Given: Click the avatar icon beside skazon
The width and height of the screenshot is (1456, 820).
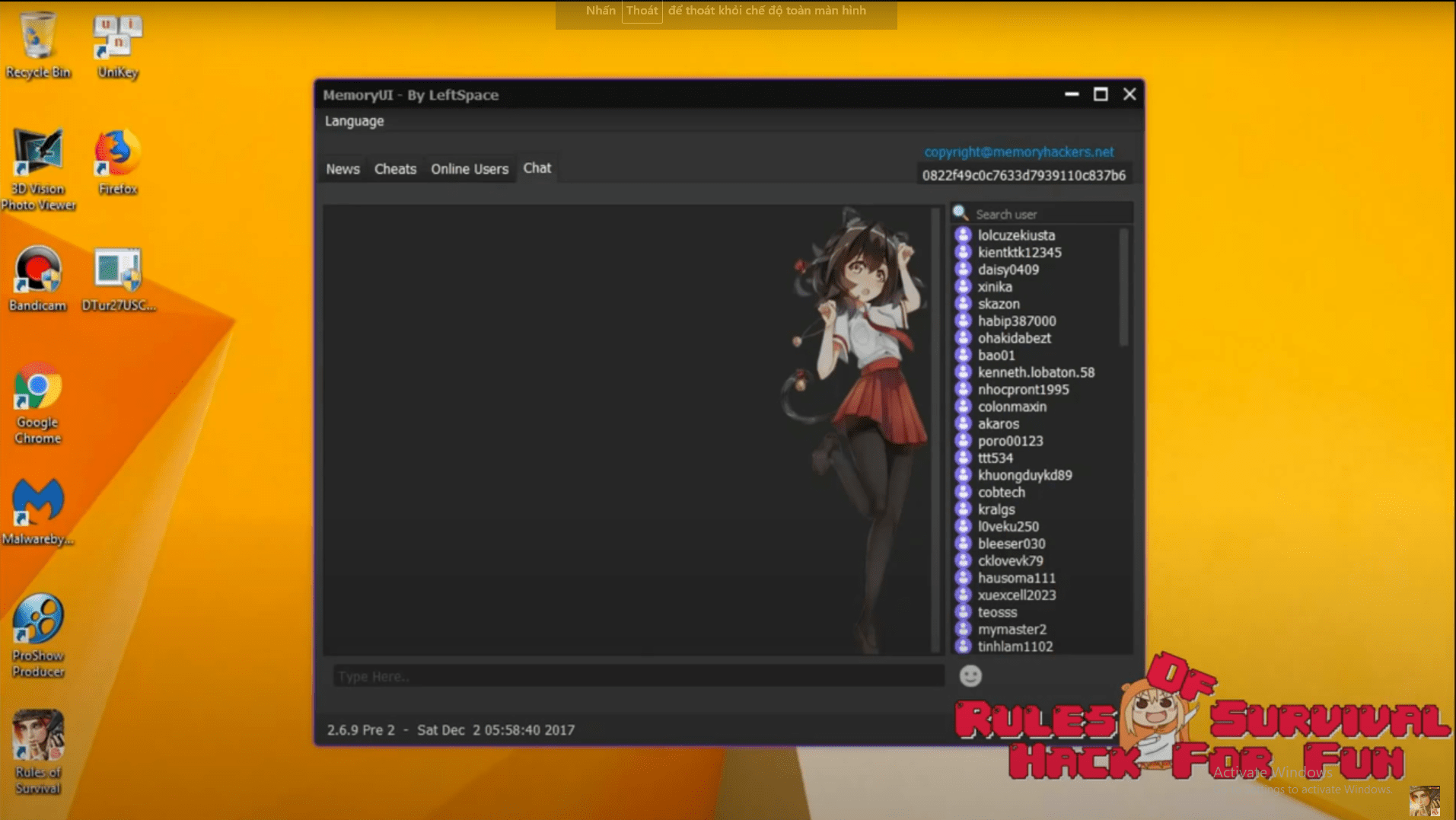Looking at the screenshot, I should click(963, 304).
